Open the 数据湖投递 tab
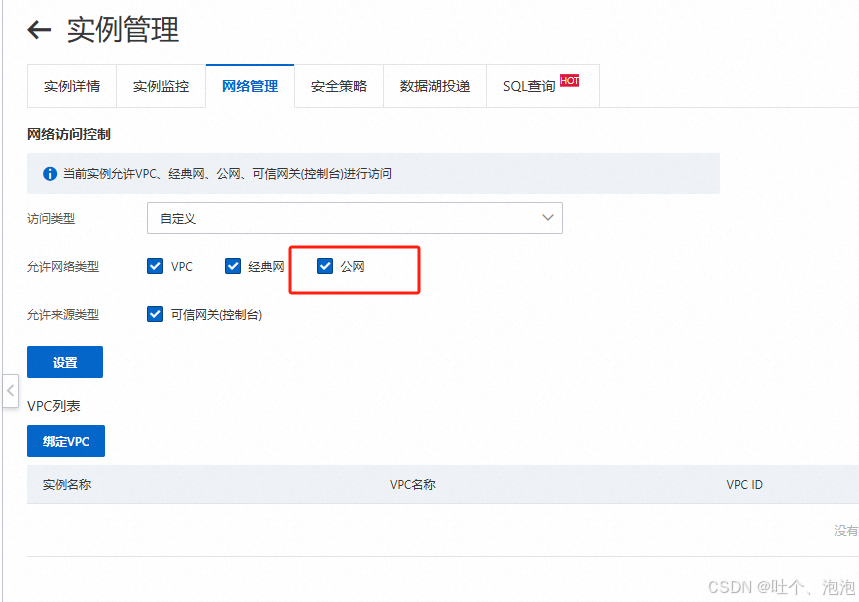This screenshot has height=602, width=859. point(435,86)
